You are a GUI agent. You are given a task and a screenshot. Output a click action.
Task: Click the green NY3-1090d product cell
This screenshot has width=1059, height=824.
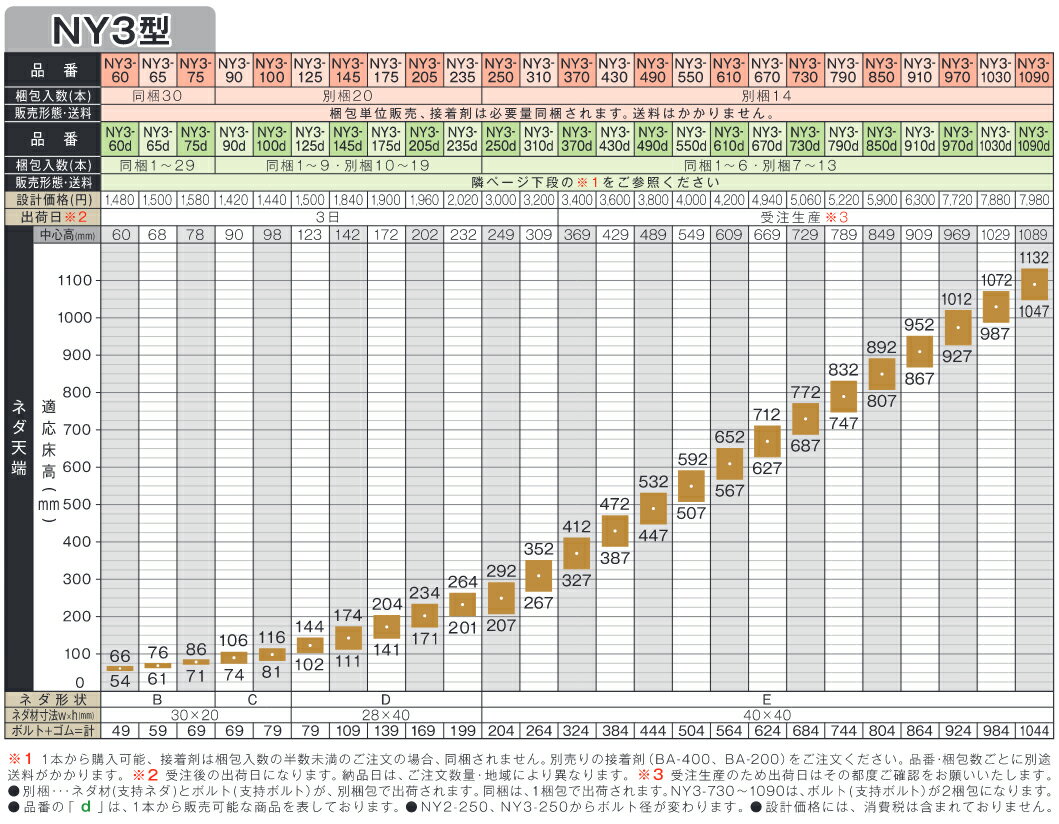click(x=1033, y=139)
